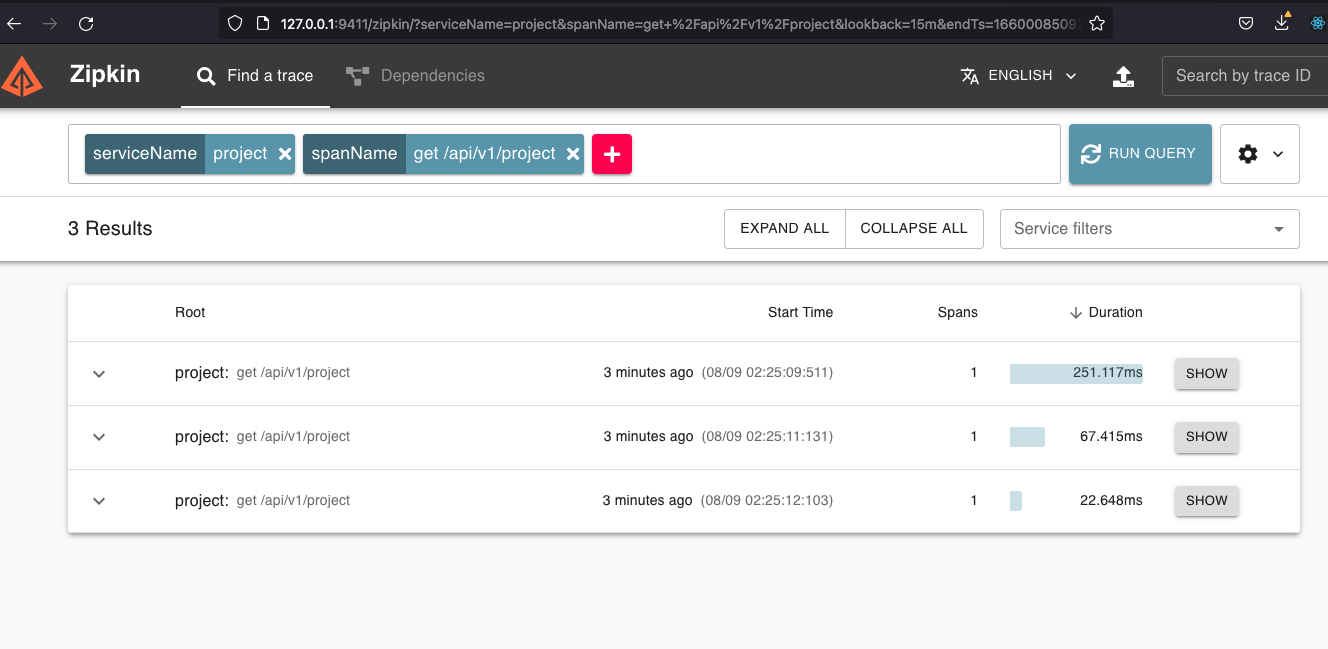
Task: Open browser downloads arrow icon
Action: tap(1283, 22)
